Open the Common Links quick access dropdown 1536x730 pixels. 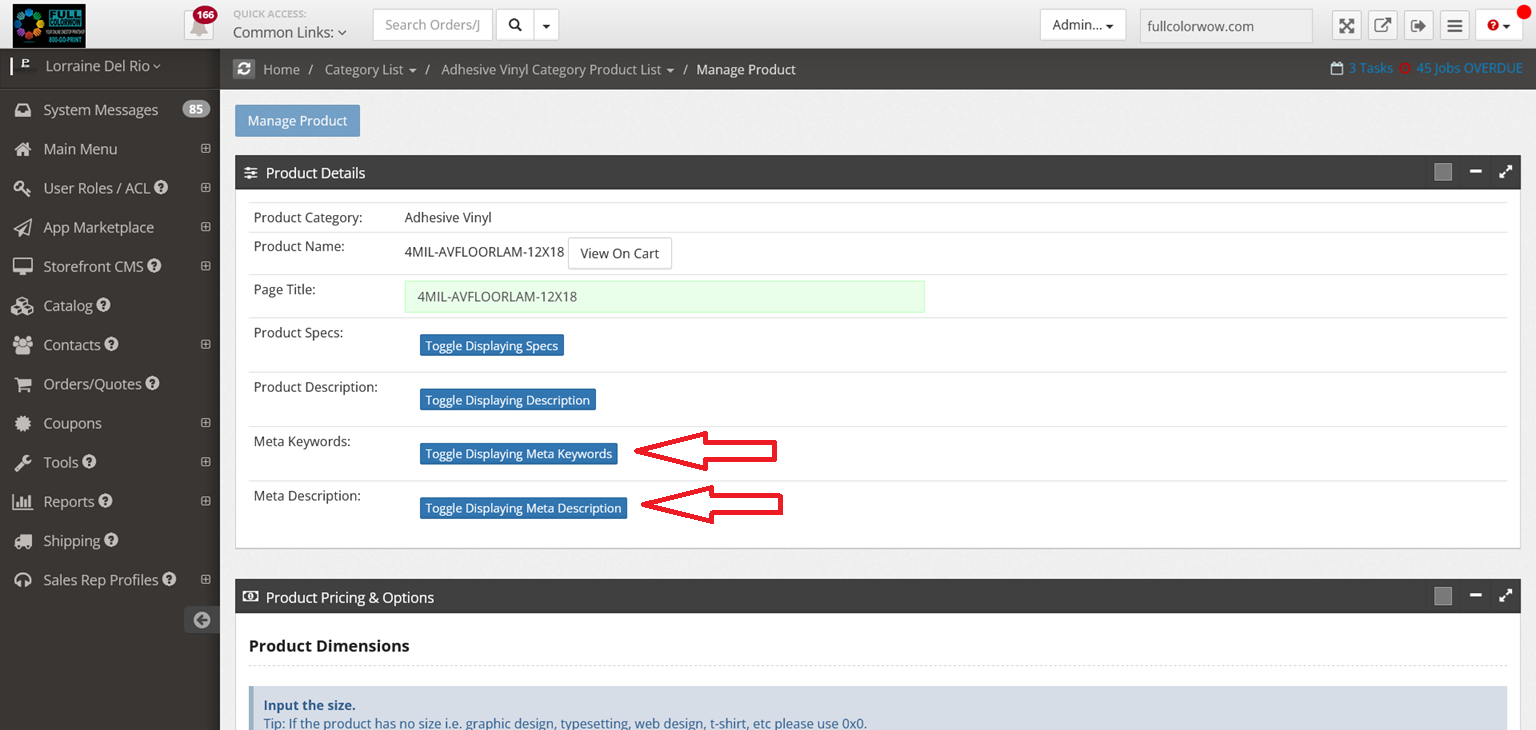289,32
